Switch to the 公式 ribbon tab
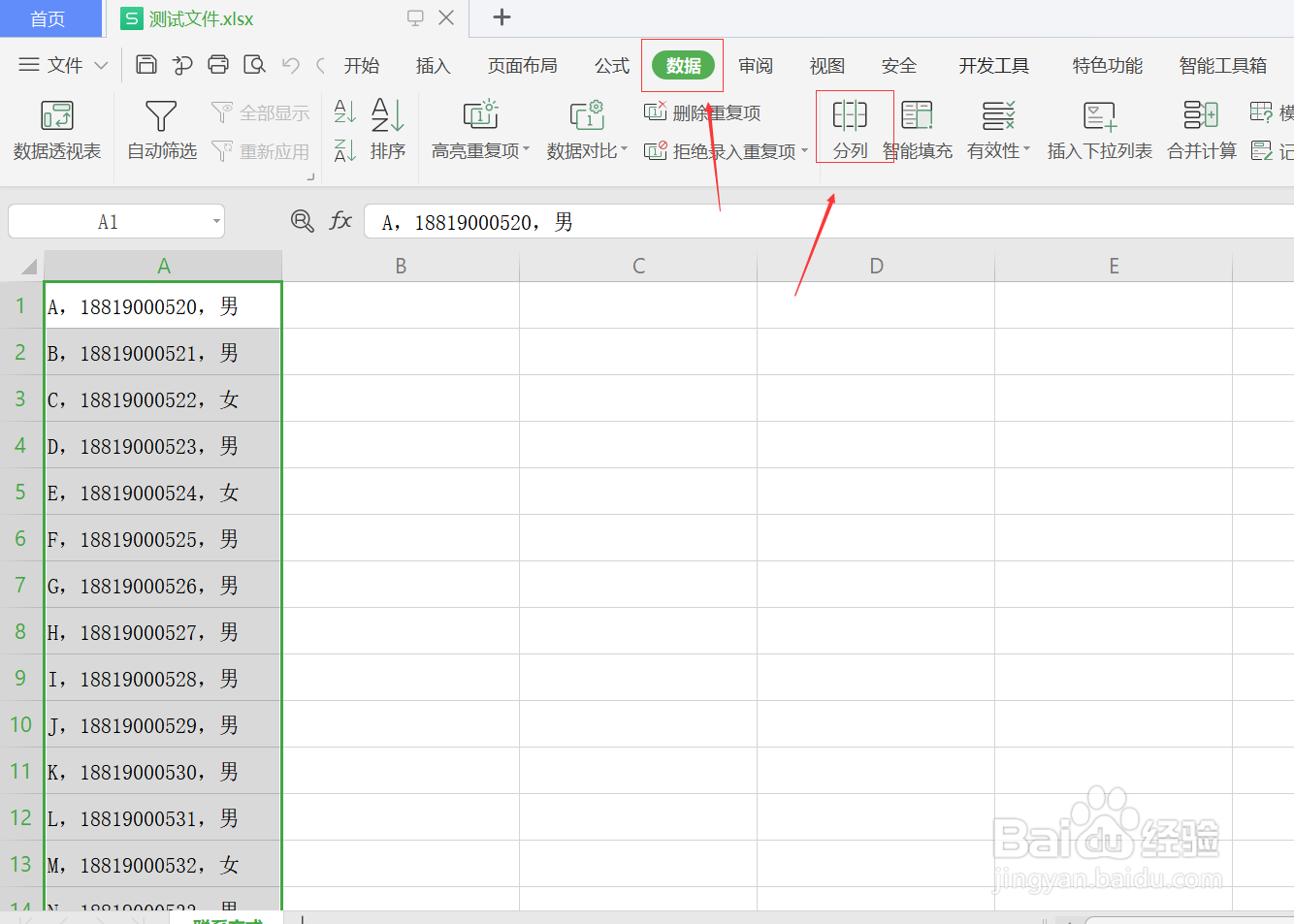Screen dimensions: 1294x924 click(612, 65)
